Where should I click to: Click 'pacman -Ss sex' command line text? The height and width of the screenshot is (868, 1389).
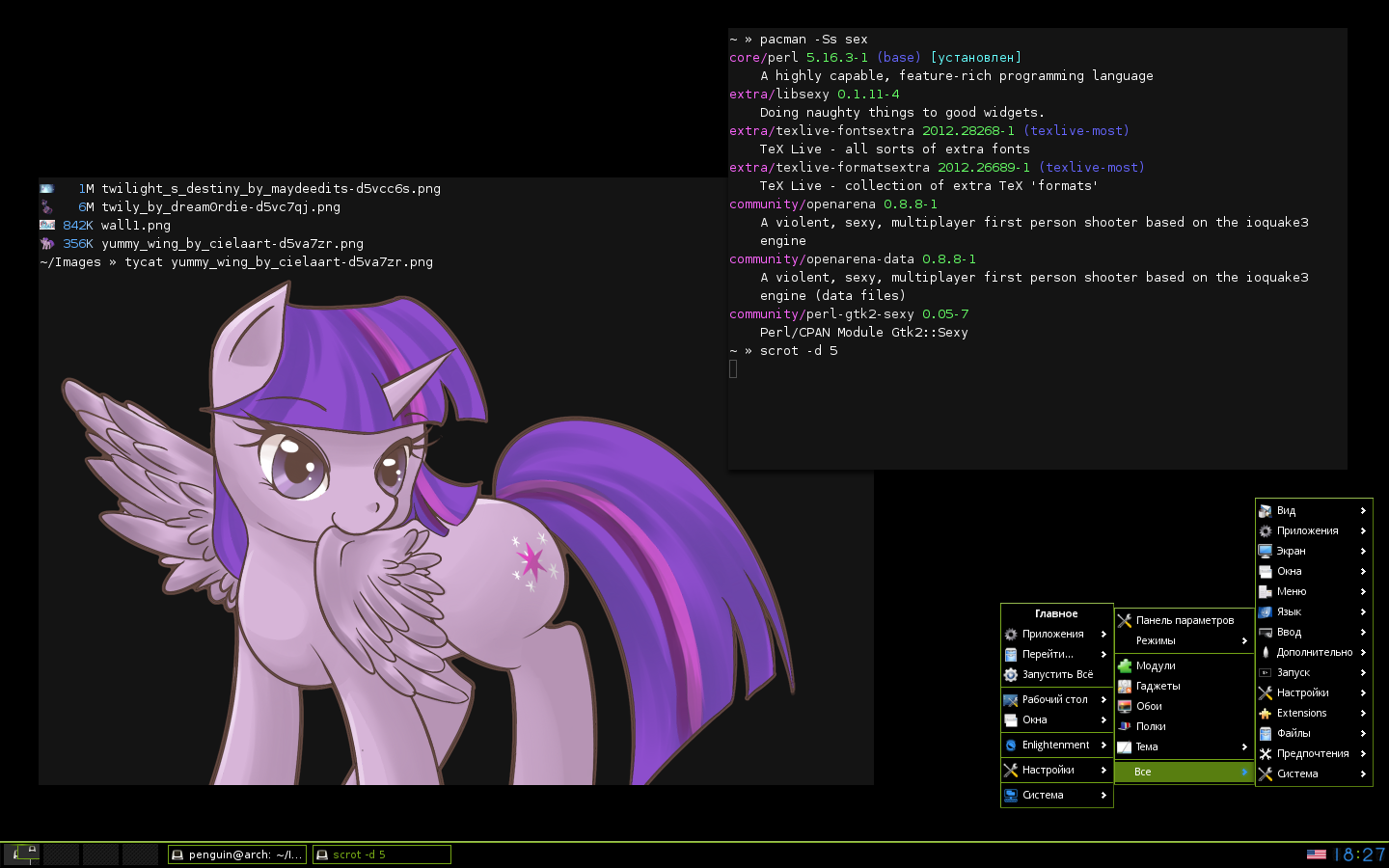[814, 40]
